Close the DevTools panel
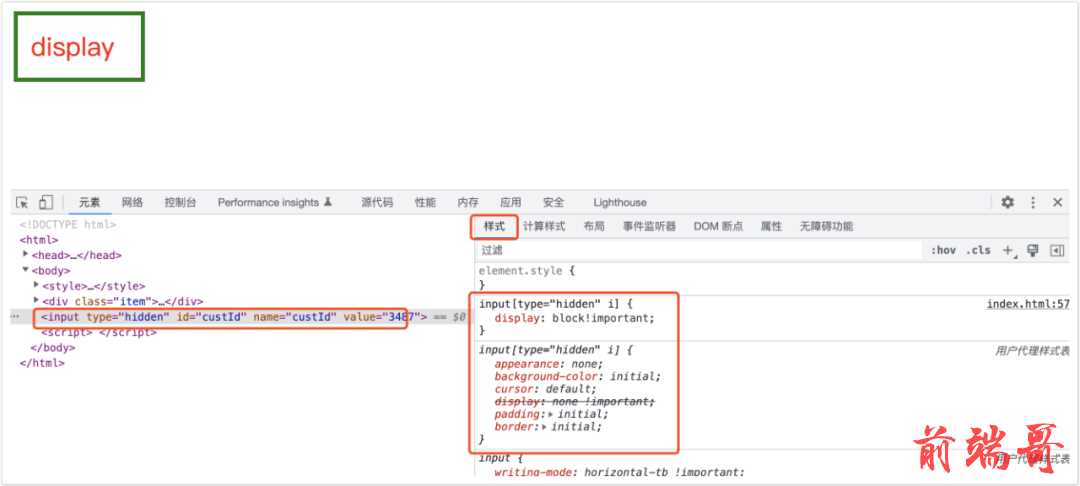 tap(1057, 202)
